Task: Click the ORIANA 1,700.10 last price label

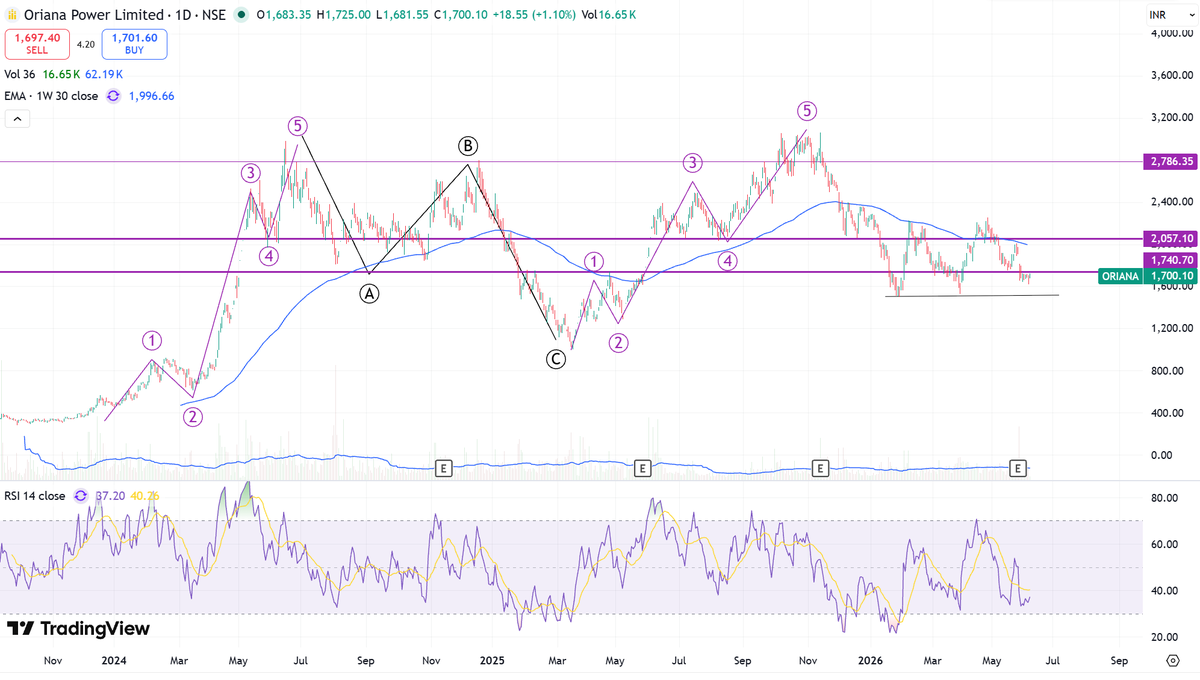Action: coord(1147,276)
